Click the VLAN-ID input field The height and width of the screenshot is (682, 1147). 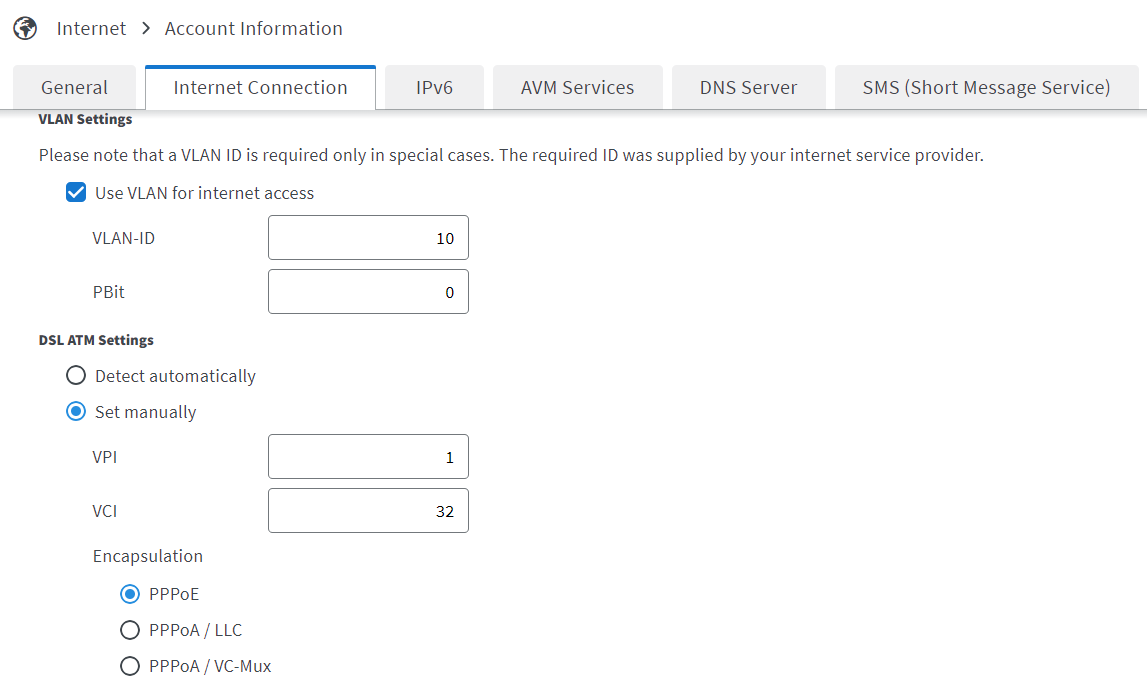point(368,238)
